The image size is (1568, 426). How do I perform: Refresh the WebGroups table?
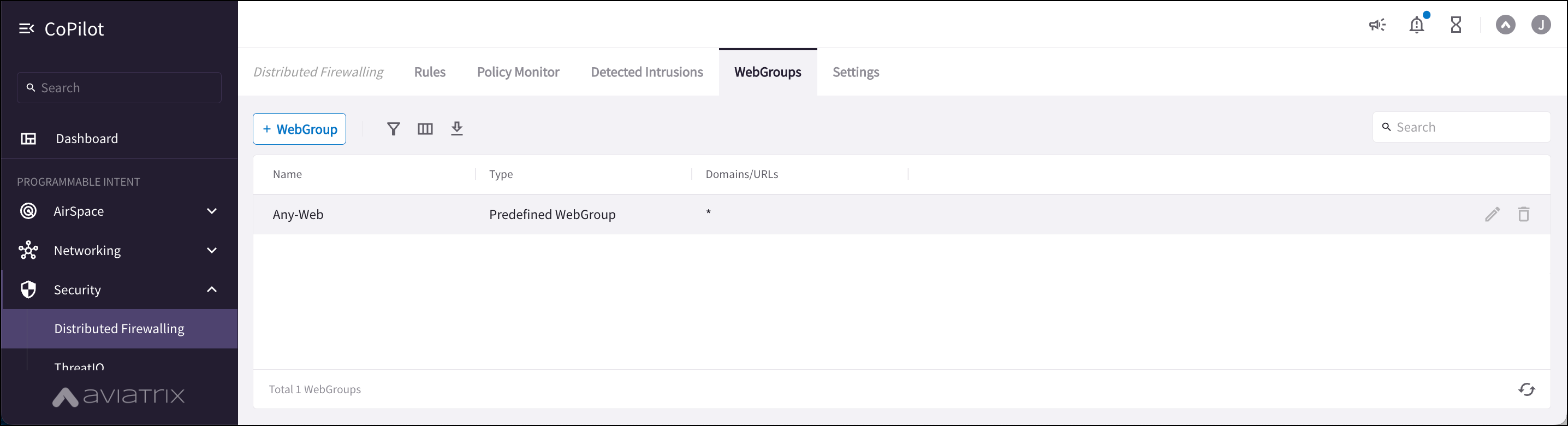click(x=1527, y=389)
